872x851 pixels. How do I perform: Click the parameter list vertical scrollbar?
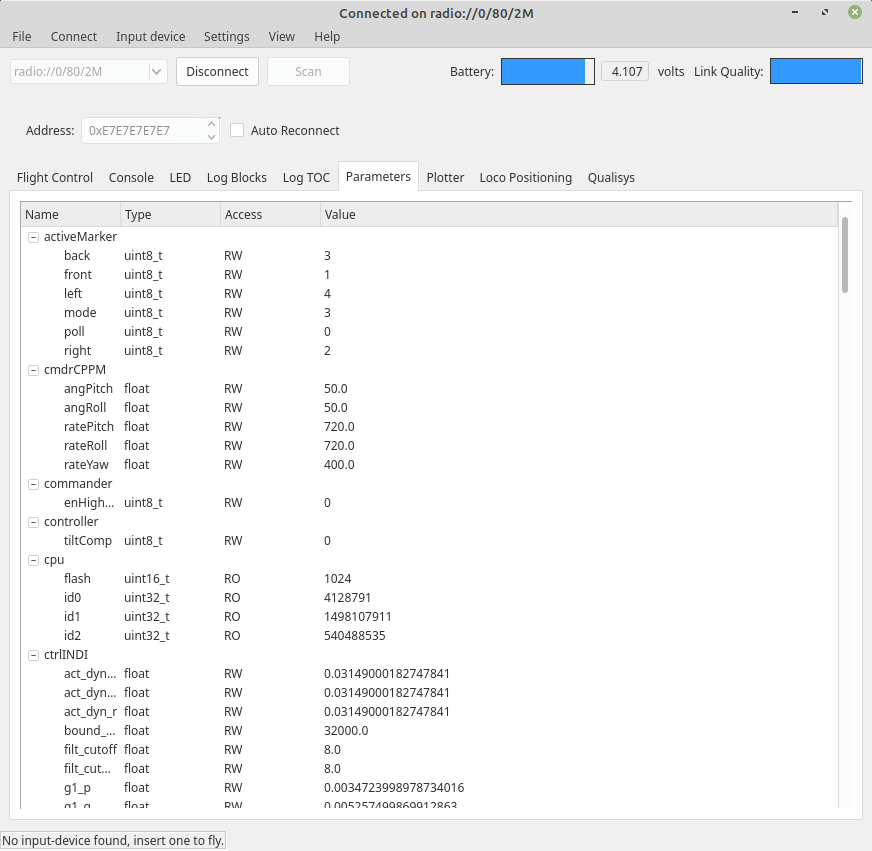(x=845, y=255)
